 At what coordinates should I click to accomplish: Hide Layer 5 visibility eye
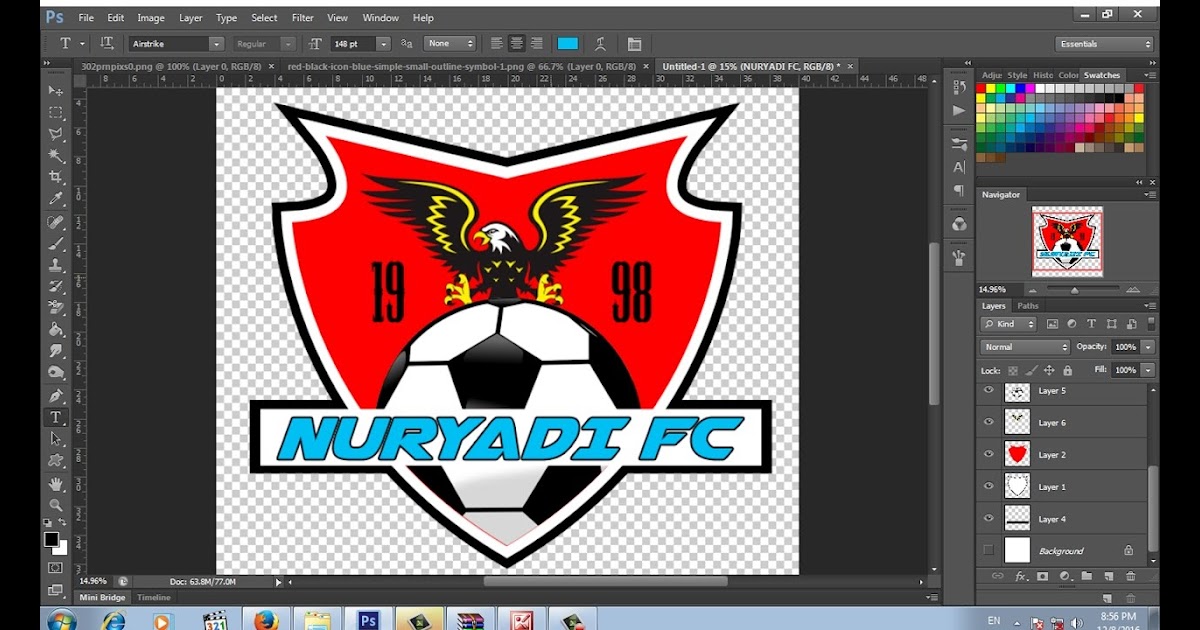pyautogui.click(x=989, y=390)
